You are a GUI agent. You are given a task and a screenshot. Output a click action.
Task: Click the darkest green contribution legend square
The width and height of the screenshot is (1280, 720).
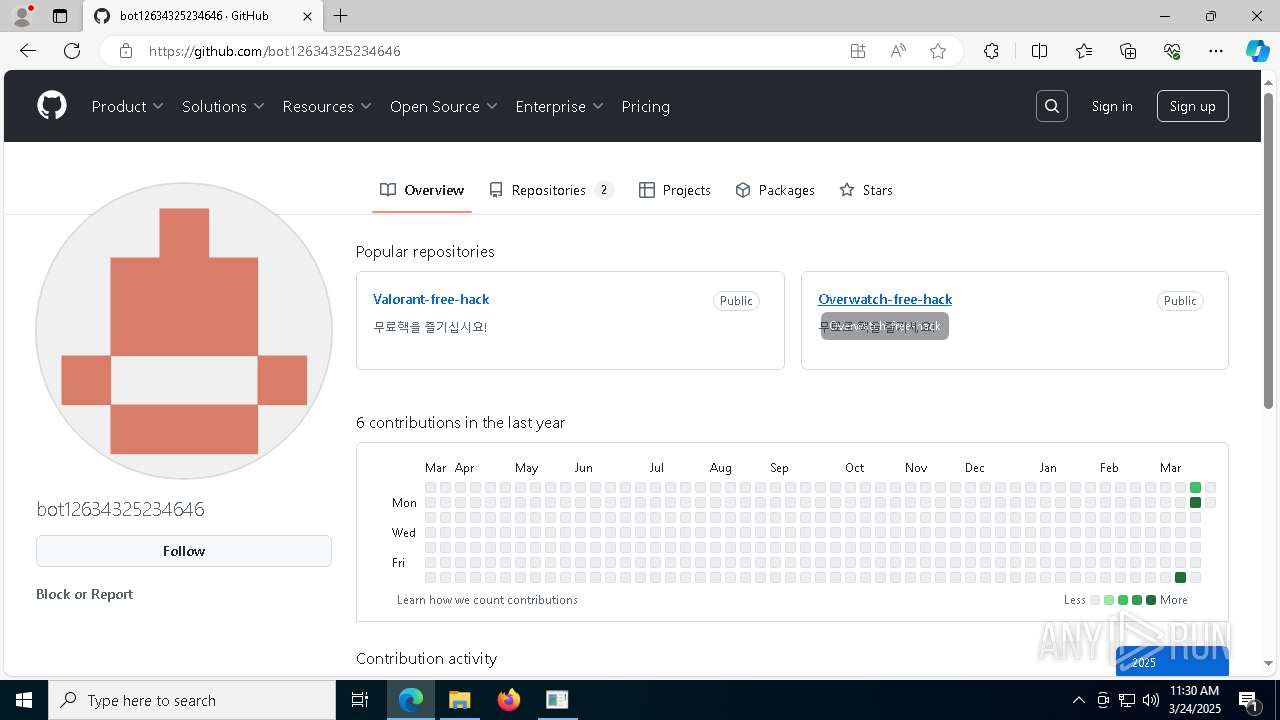click(1151, 600)
